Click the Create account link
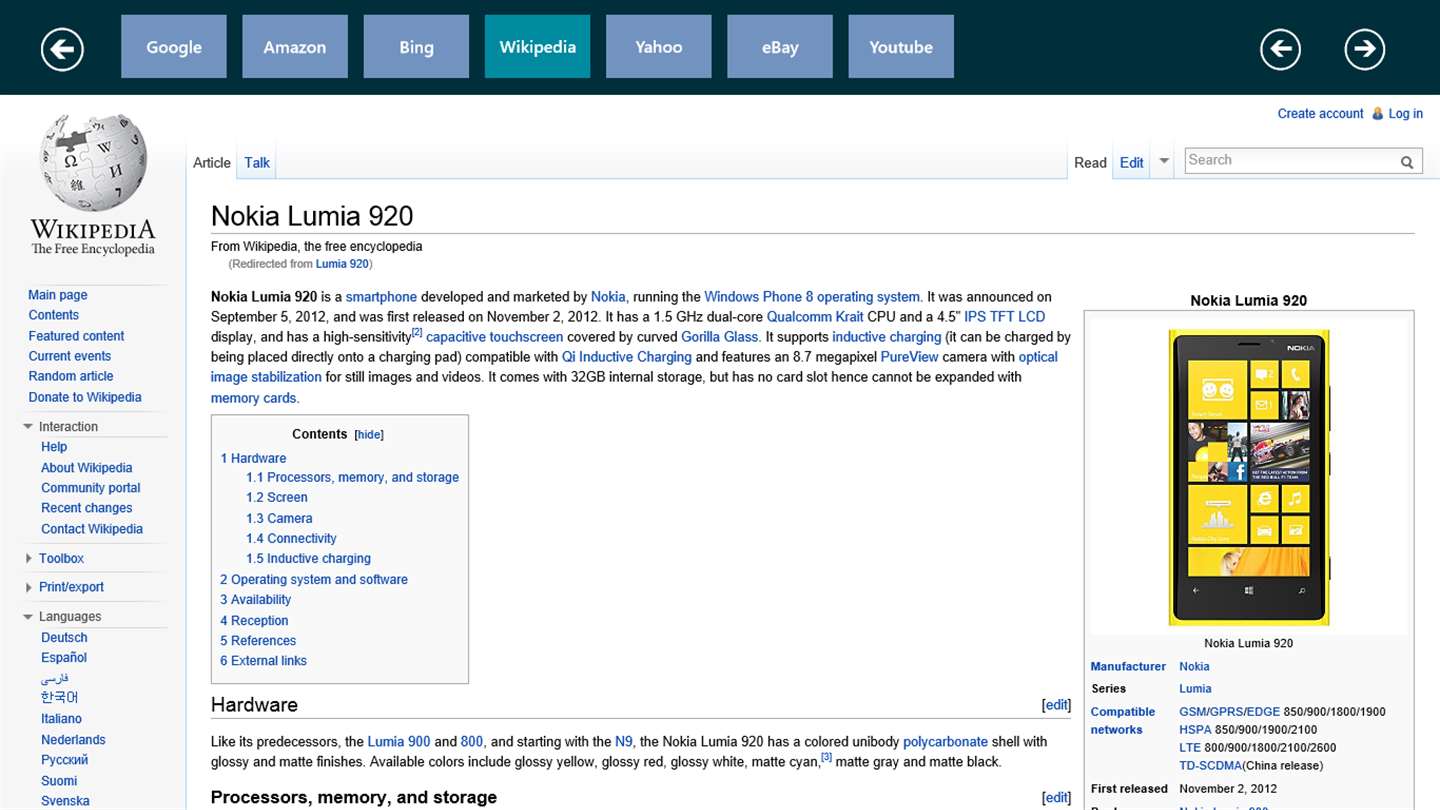This screenshot has width=1440, height=810. click(x=1320, y=114)
